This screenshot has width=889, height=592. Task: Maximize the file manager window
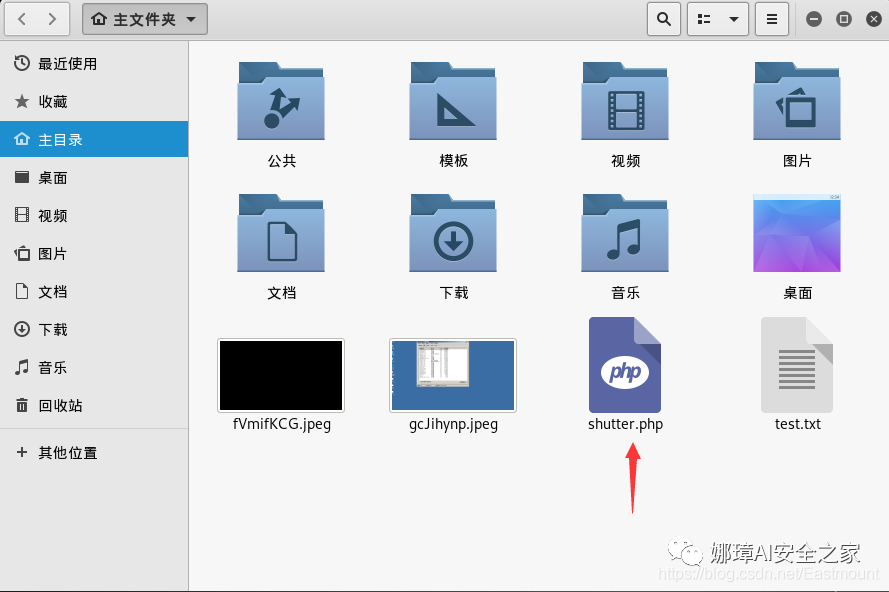(844, 19)
